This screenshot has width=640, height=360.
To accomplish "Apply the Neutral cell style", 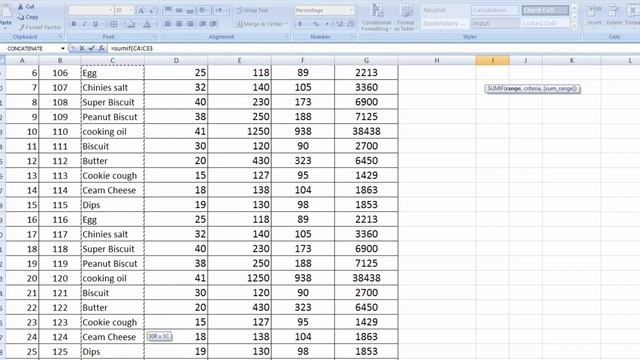I will click(x=445, y=10).
